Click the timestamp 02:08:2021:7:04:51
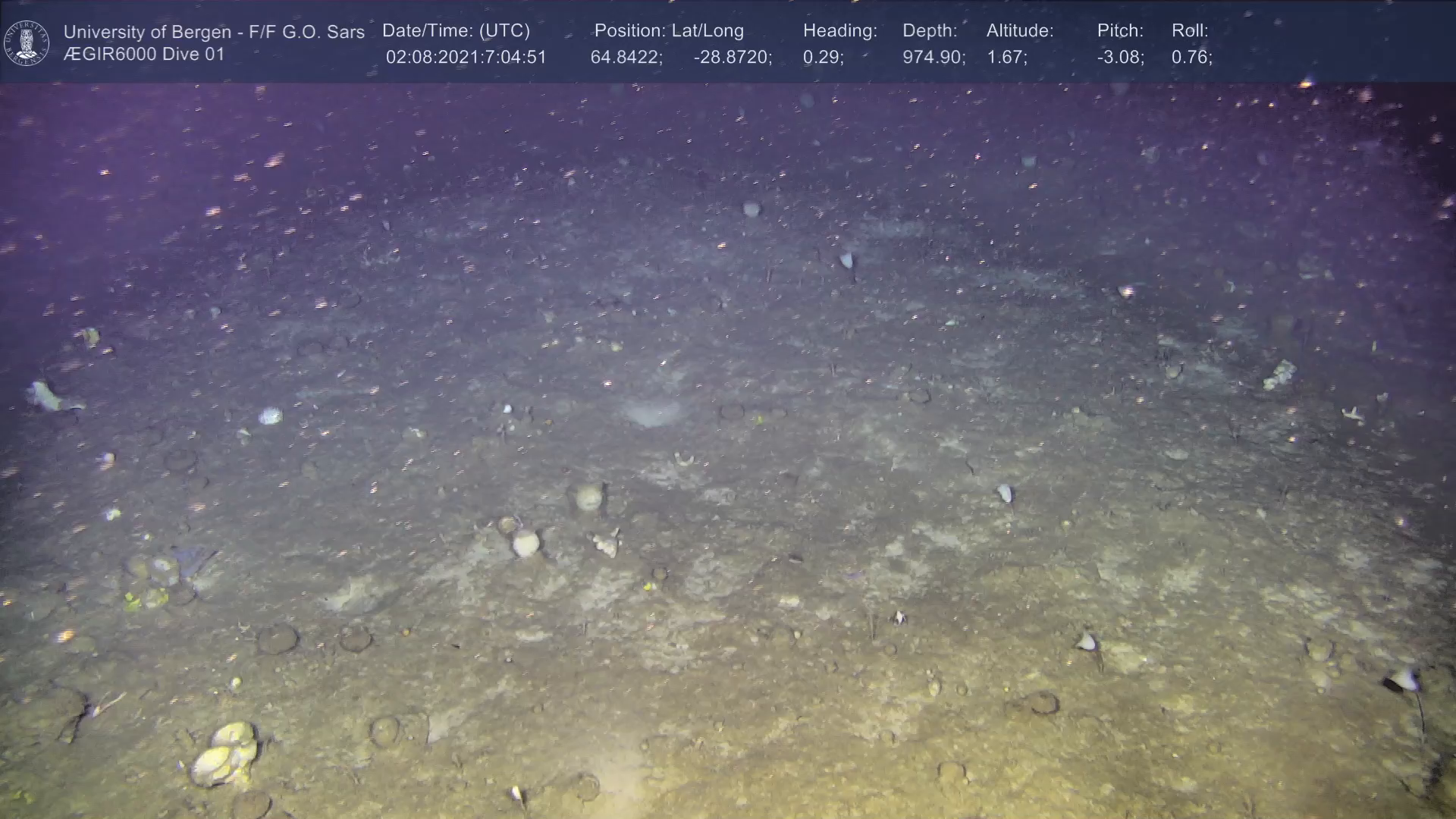 click(466, 58)
